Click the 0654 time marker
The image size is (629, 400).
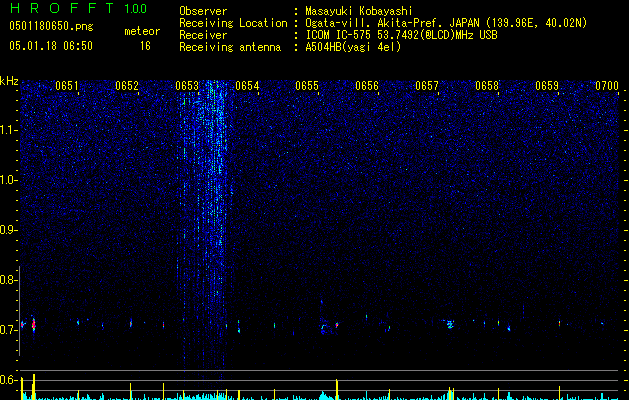coord(247,86)
